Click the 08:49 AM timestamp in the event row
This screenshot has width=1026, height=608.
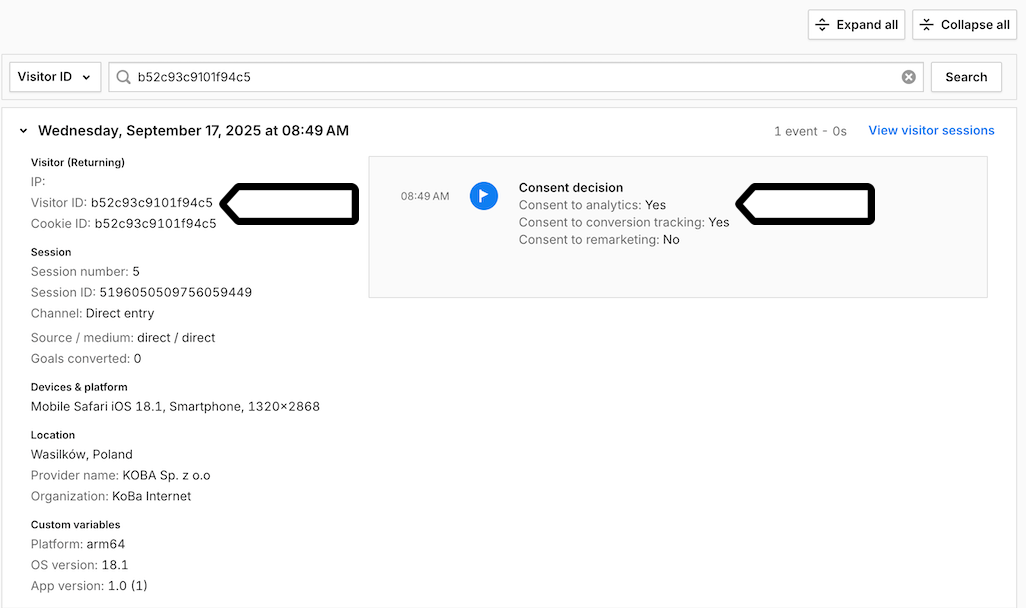click(x=424, y=196)
